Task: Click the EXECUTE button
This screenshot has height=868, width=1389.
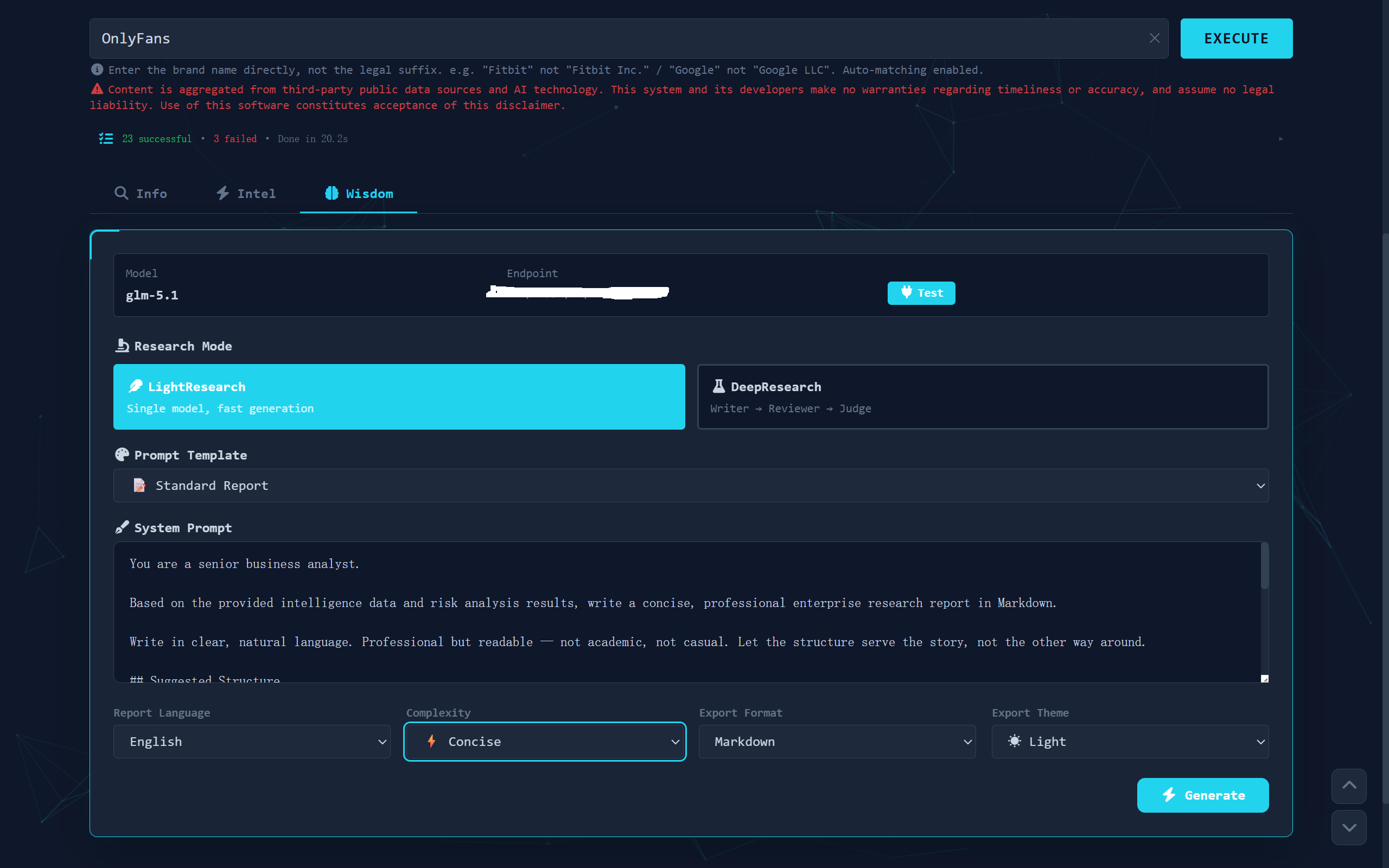Action: pyautogui.click(x=1236, y=39)
